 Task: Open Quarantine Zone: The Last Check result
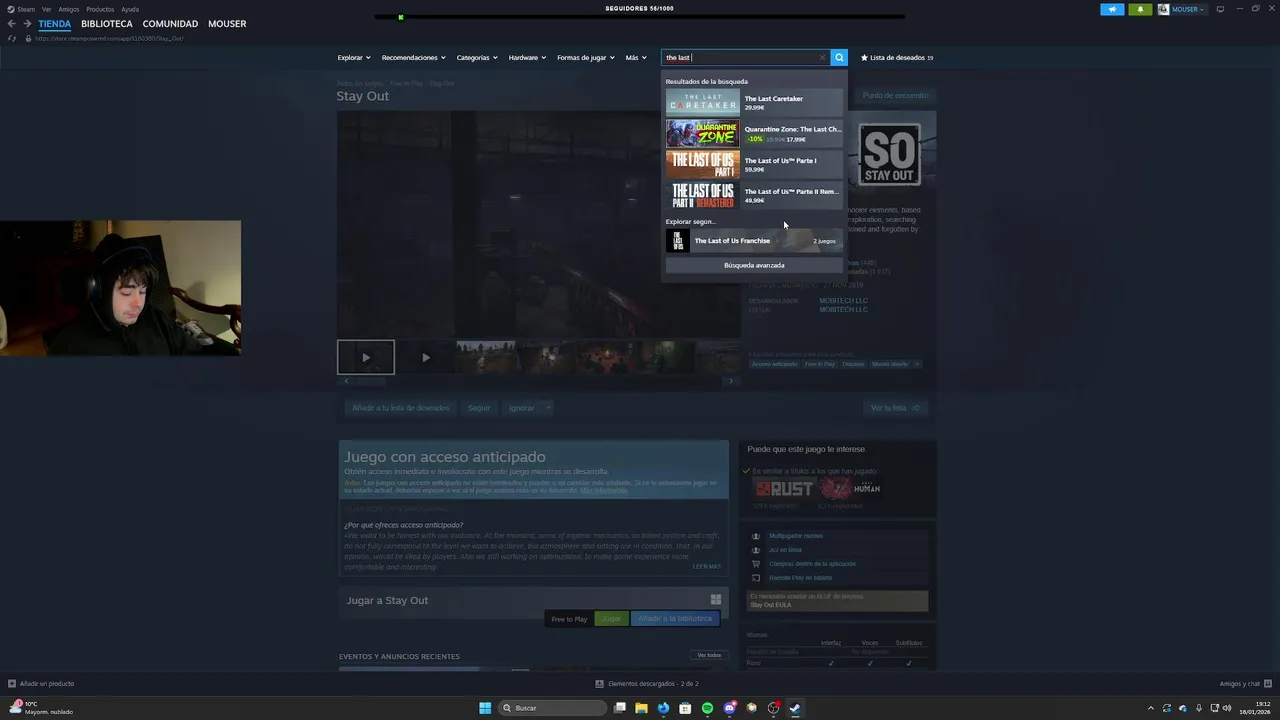click(754, 133)
